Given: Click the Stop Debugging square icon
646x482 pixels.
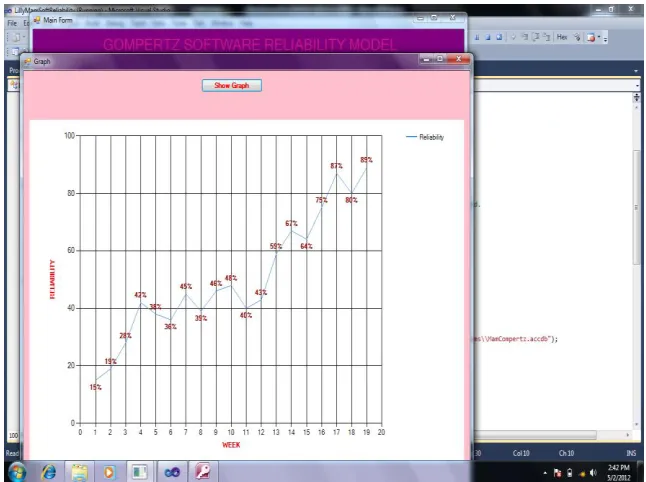Looking at the screenshot, I should coord(488,37).
